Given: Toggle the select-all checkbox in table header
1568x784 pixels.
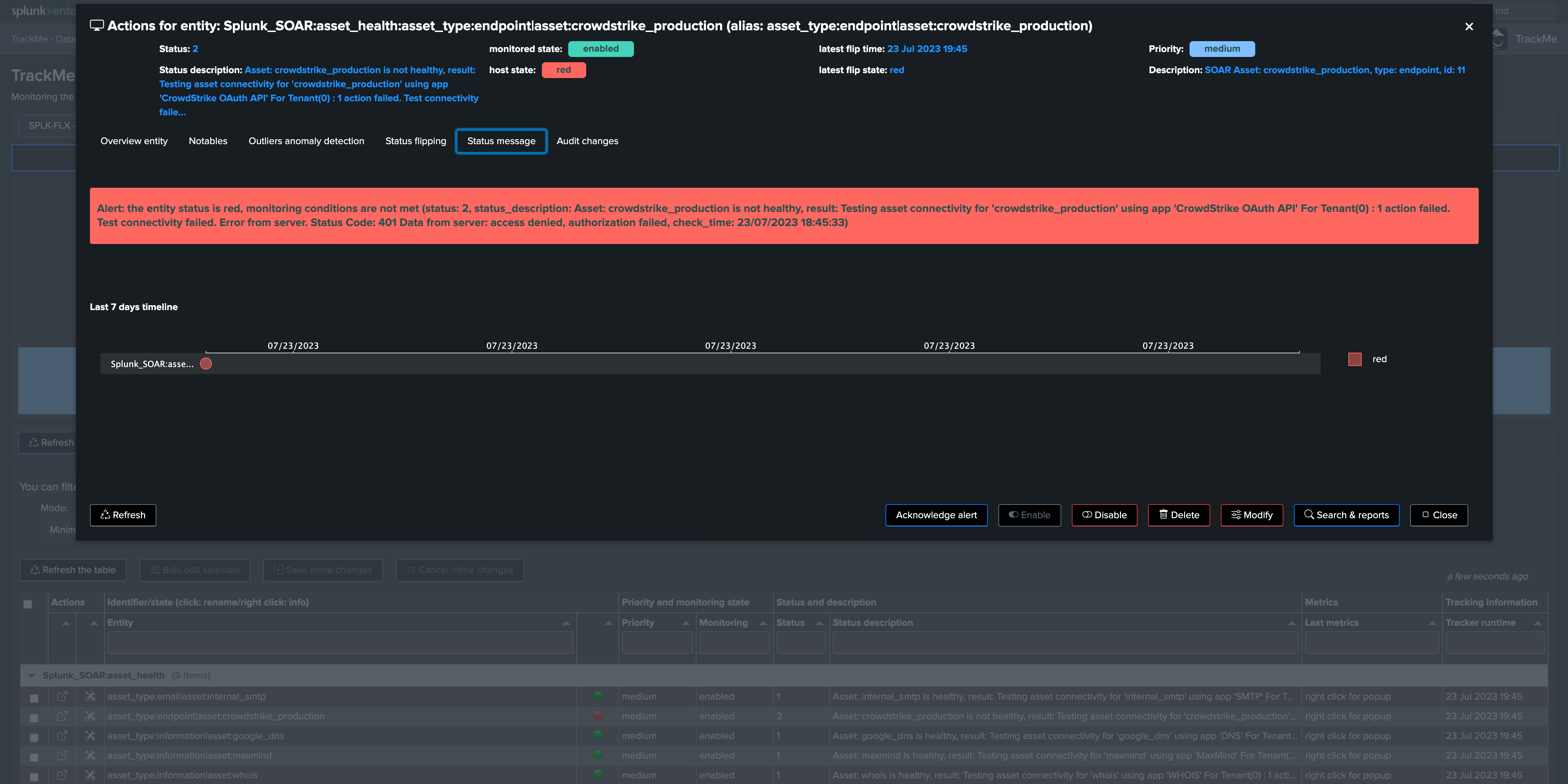Looking at the screenshot, I should pos(27,604).
